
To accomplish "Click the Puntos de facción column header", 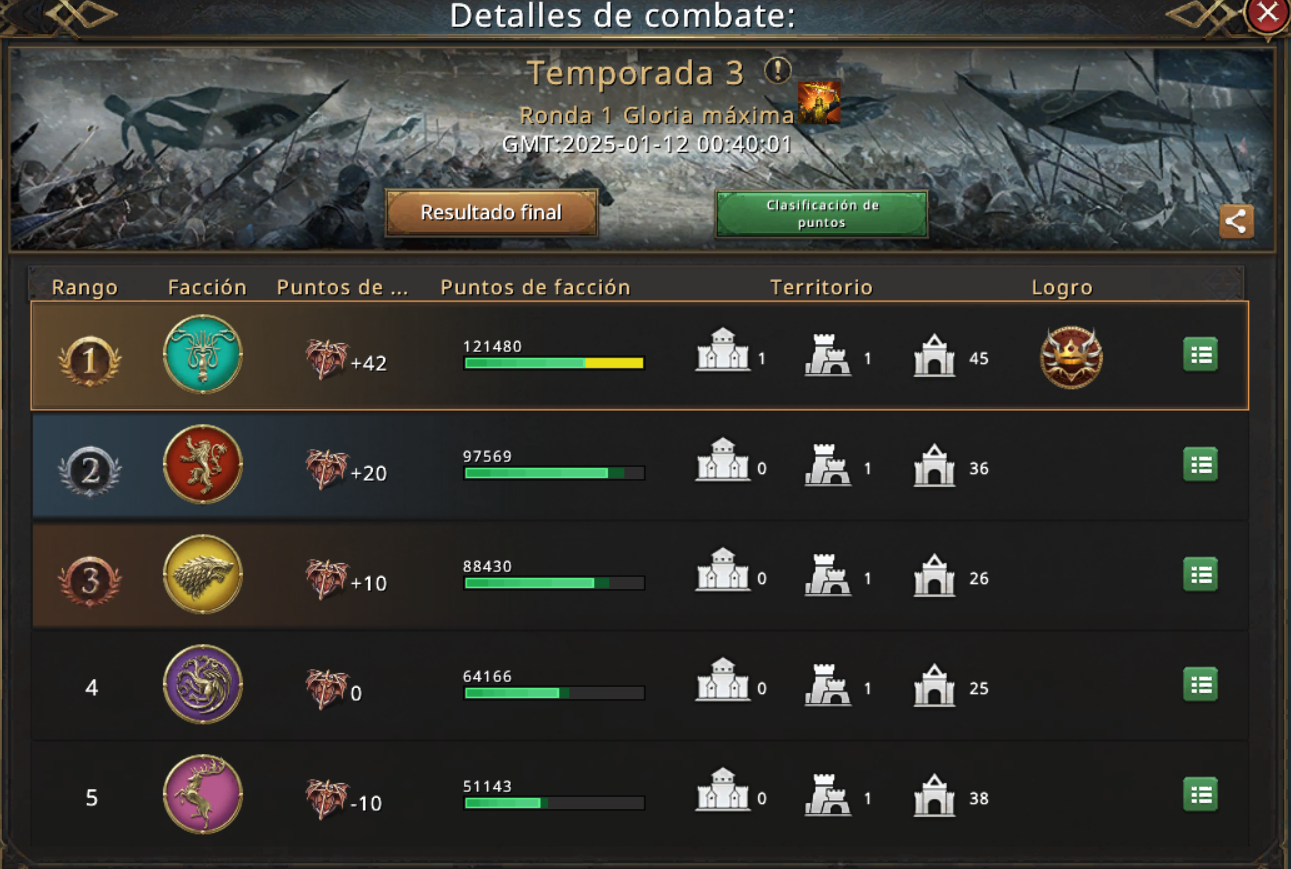I will tap(535, 287).
